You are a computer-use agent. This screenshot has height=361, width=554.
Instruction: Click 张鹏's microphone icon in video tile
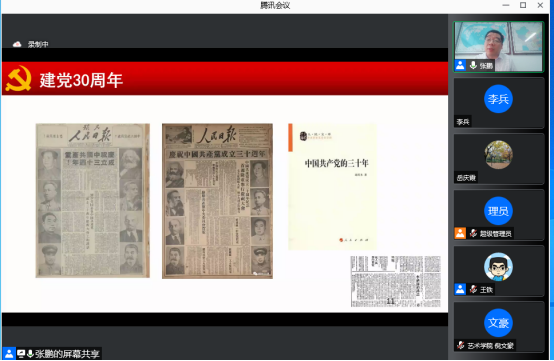473,65
